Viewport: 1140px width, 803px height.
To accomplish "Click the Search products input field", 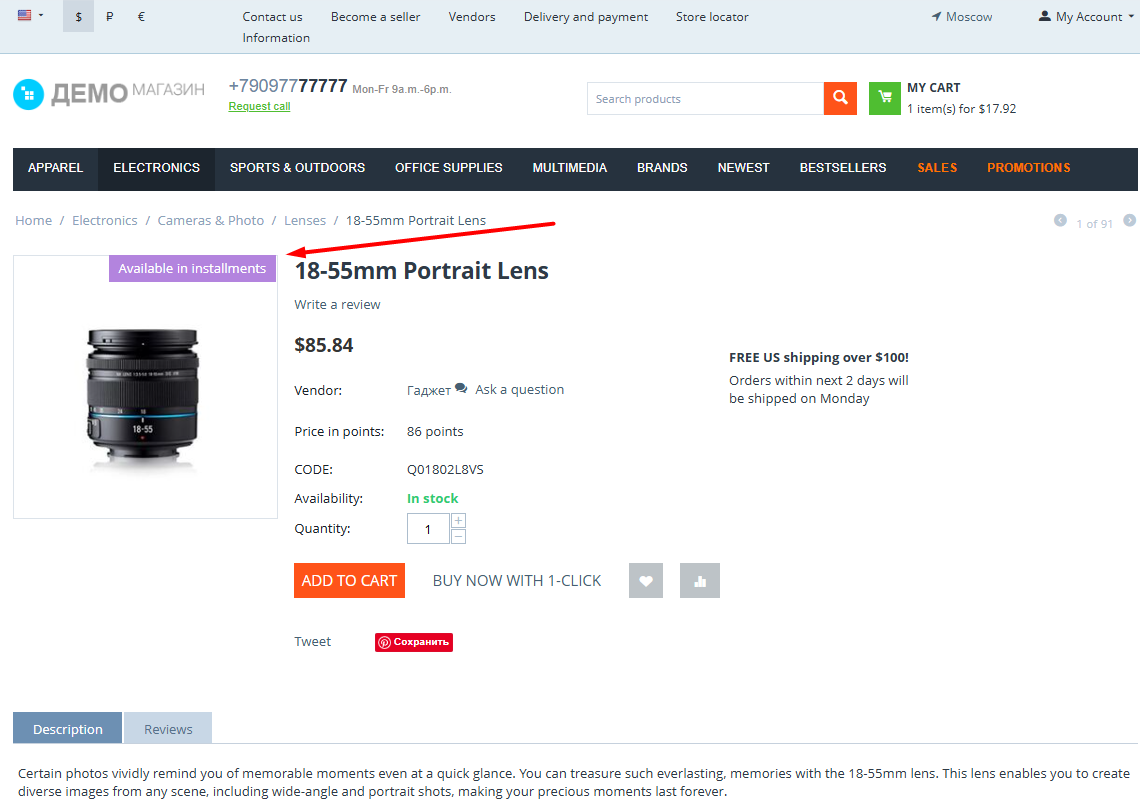I will pos(705,98).
